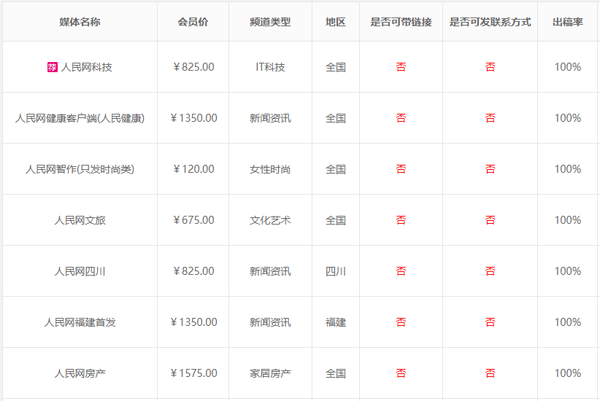Click the IT科技 channel type cell
The width and height of the screenshot is (600, 401).
click(270, 67)
